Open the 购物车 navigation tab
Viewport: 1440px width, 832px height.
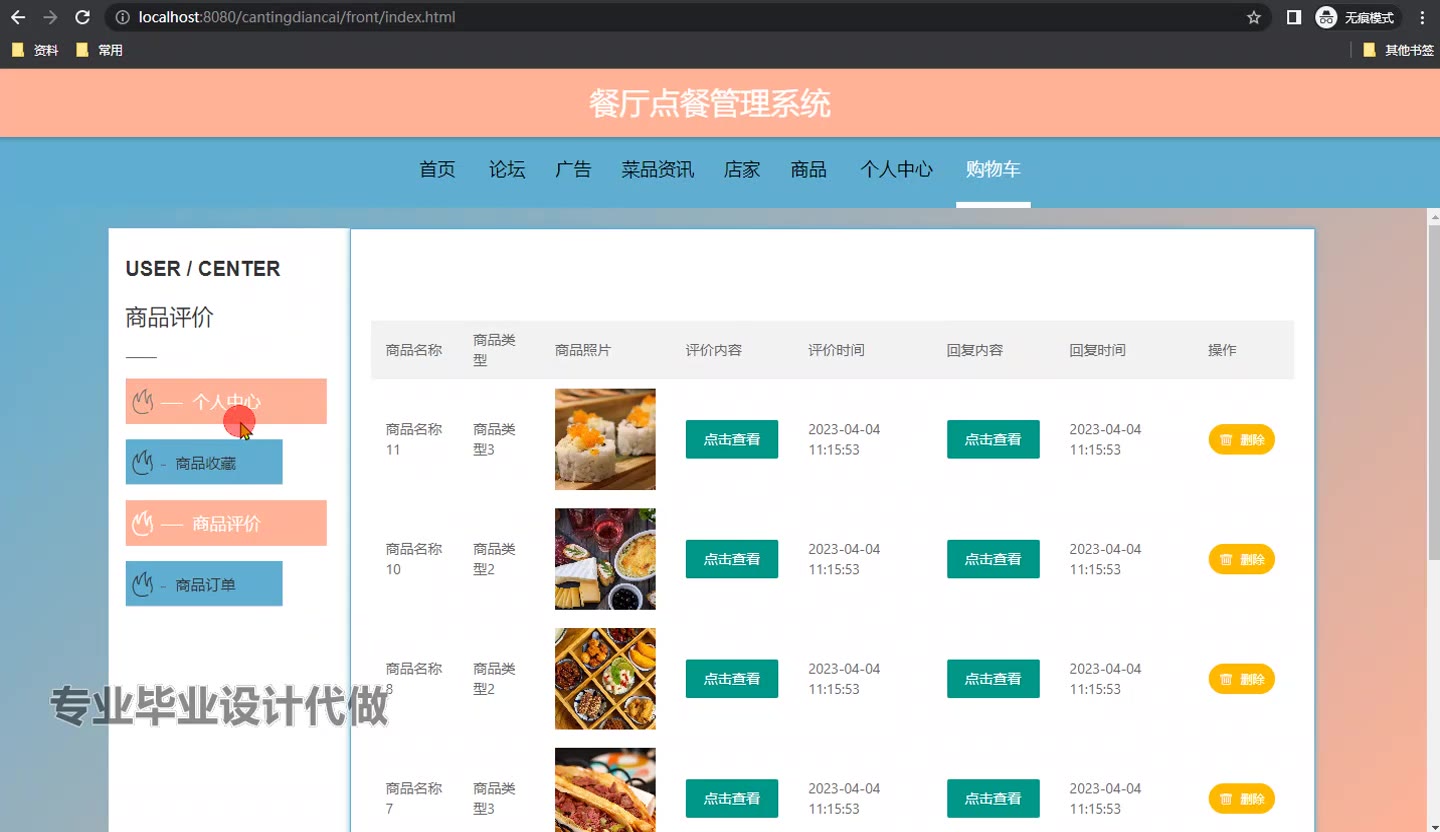pyautogui.click(x=993, y=170)
